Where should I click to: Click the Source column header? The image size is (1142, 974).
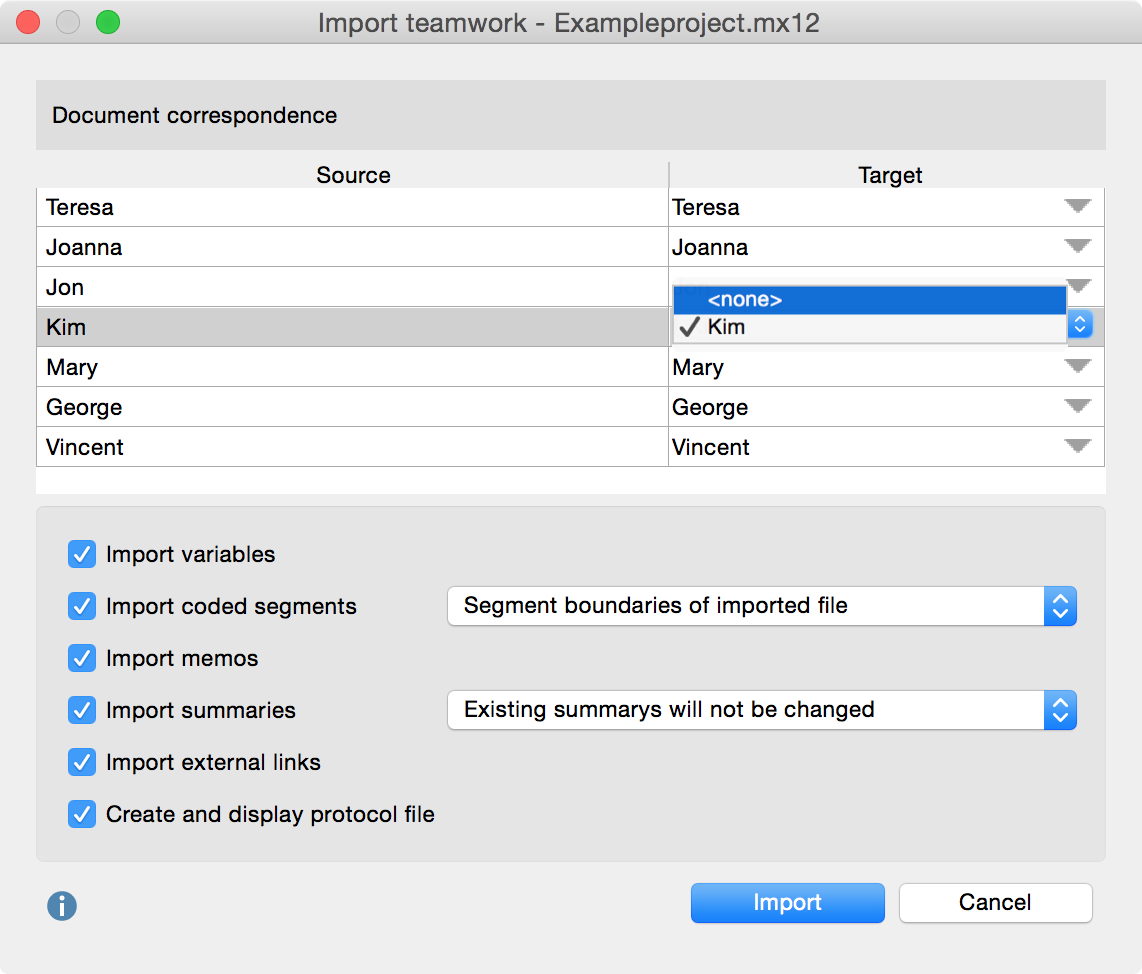(353, 175)
